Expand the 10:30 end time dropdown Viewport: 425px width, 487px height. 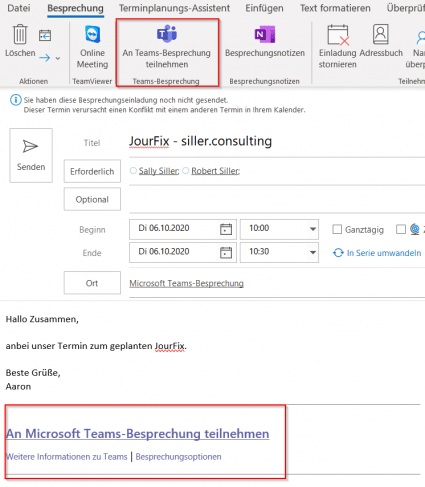(x=313, y=252)
